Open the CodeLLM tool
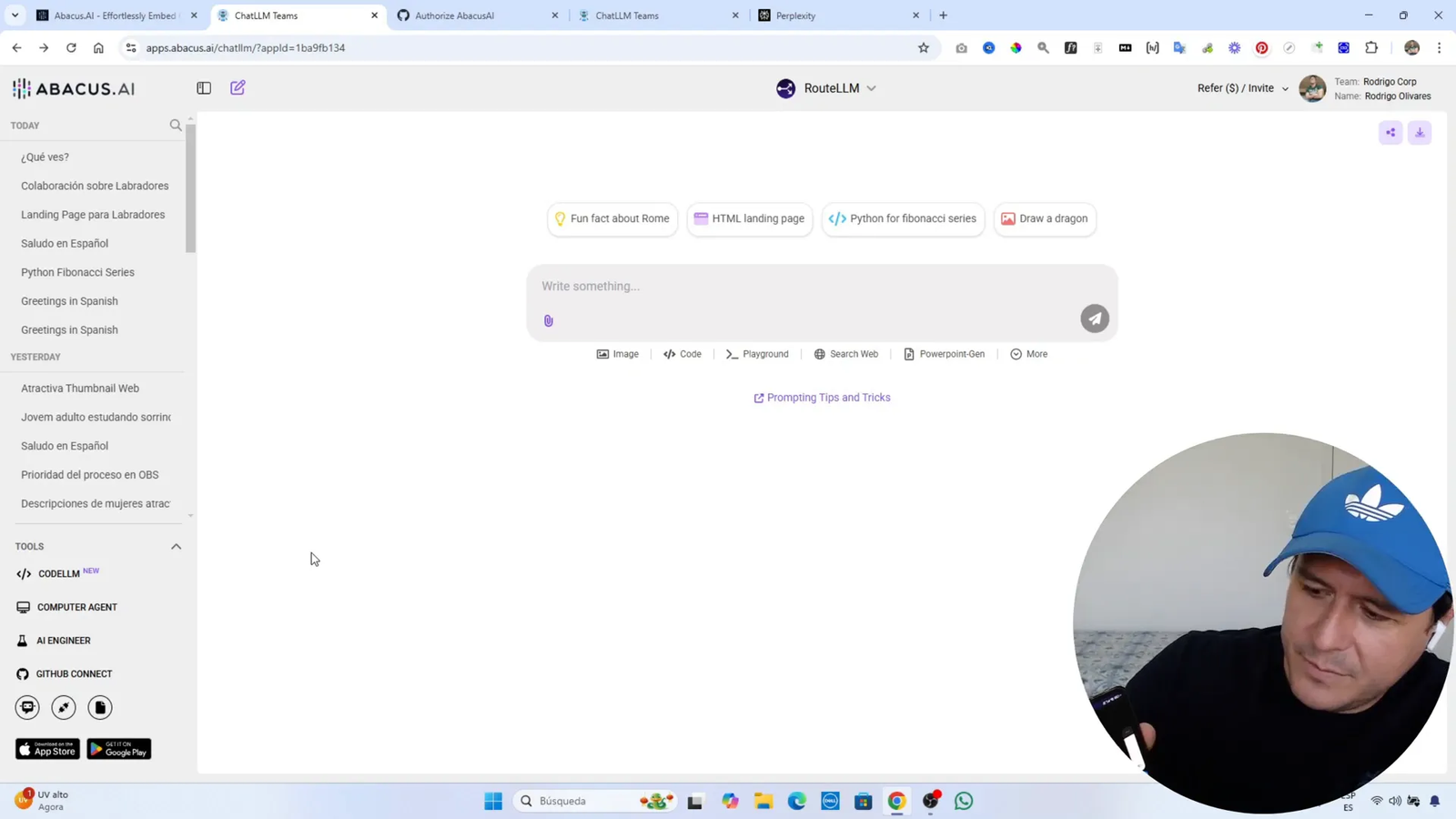The height and width of the screenshot is (819, 1456). tap(58, 573)
